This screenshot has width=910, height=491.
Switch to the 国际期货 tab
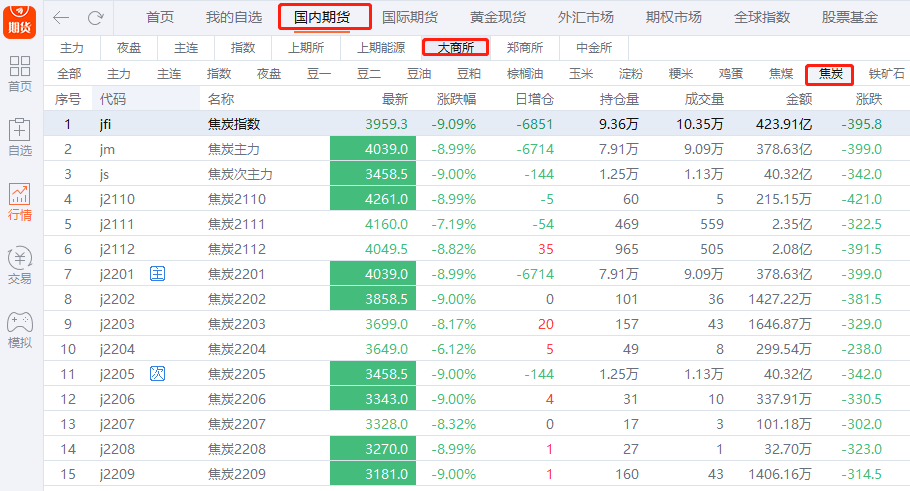[x=410, y=17]
